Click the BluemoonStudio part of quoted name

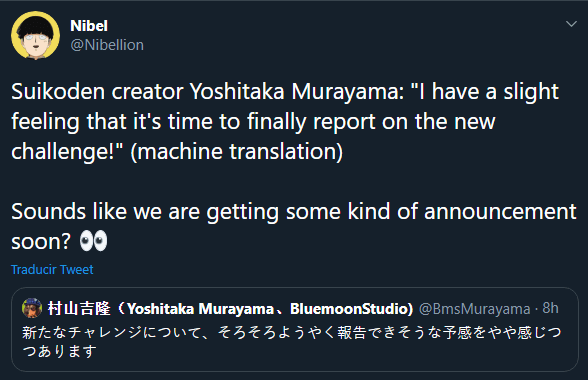pos(351,309)
